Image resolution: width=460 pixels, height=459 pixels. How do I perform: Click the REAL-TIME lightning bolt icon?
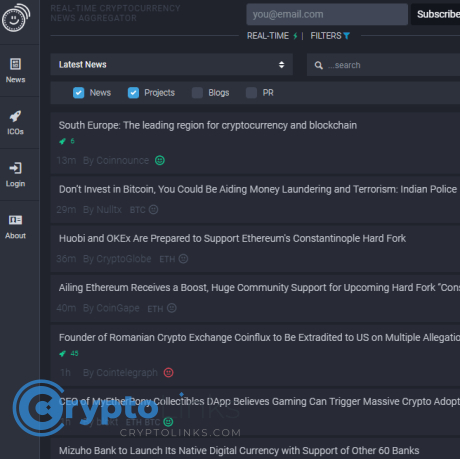[x=295, y=36]
